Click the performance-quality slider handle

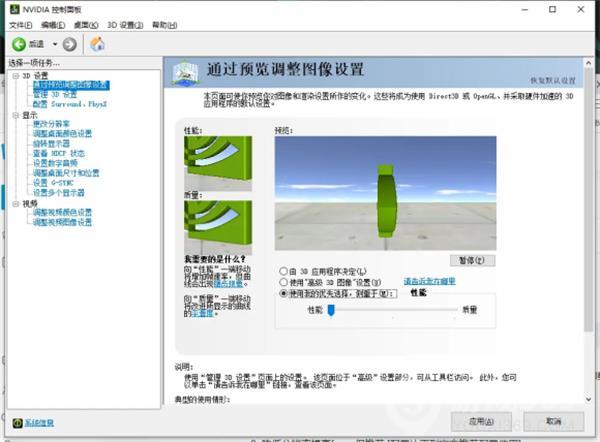click(x=331, y=310)
